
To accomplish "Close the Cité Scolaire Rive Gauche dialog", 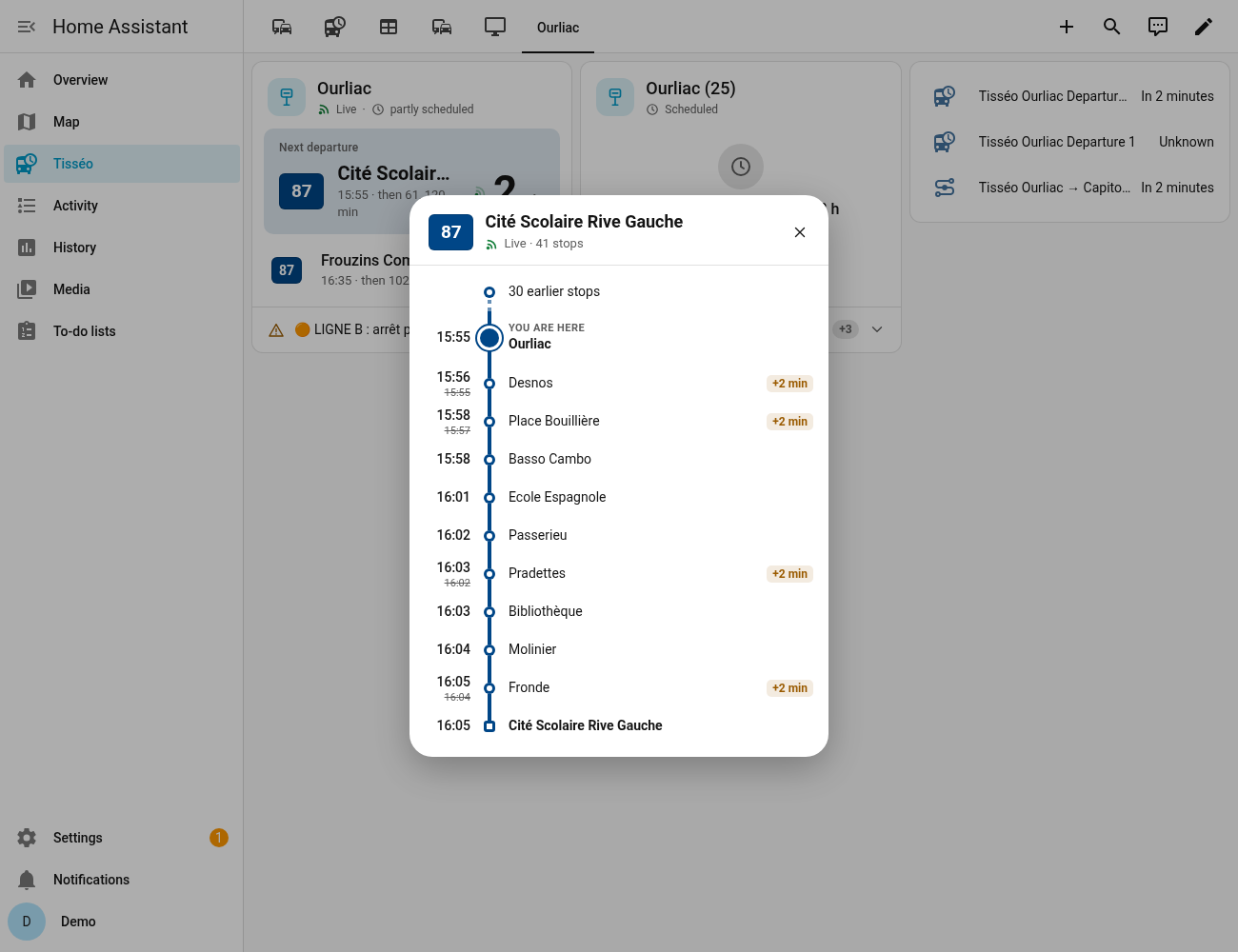I will pos(800,232).
